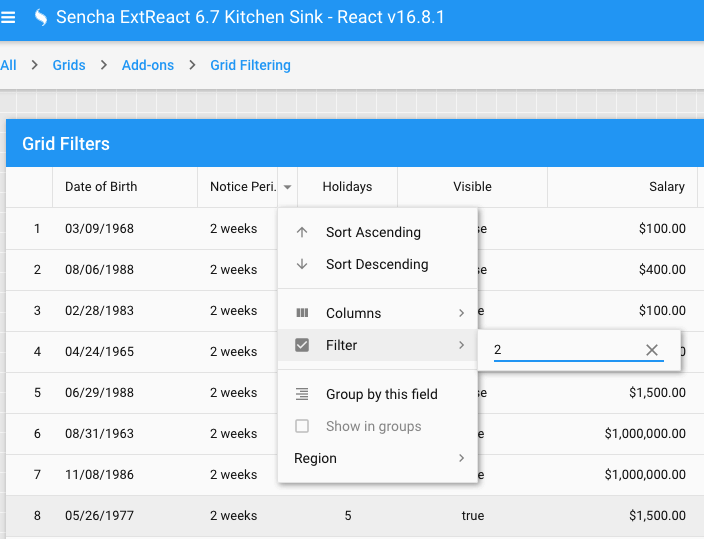Toggle the Filter checkbox
This screenshot has width=704, height=539.
coord(302,345)
